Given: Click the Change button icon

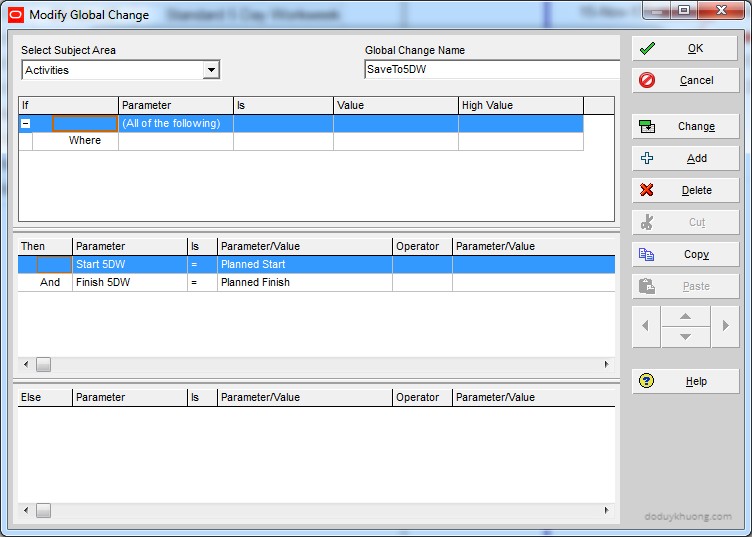Looking at the screenshot, I should [647, 126].
